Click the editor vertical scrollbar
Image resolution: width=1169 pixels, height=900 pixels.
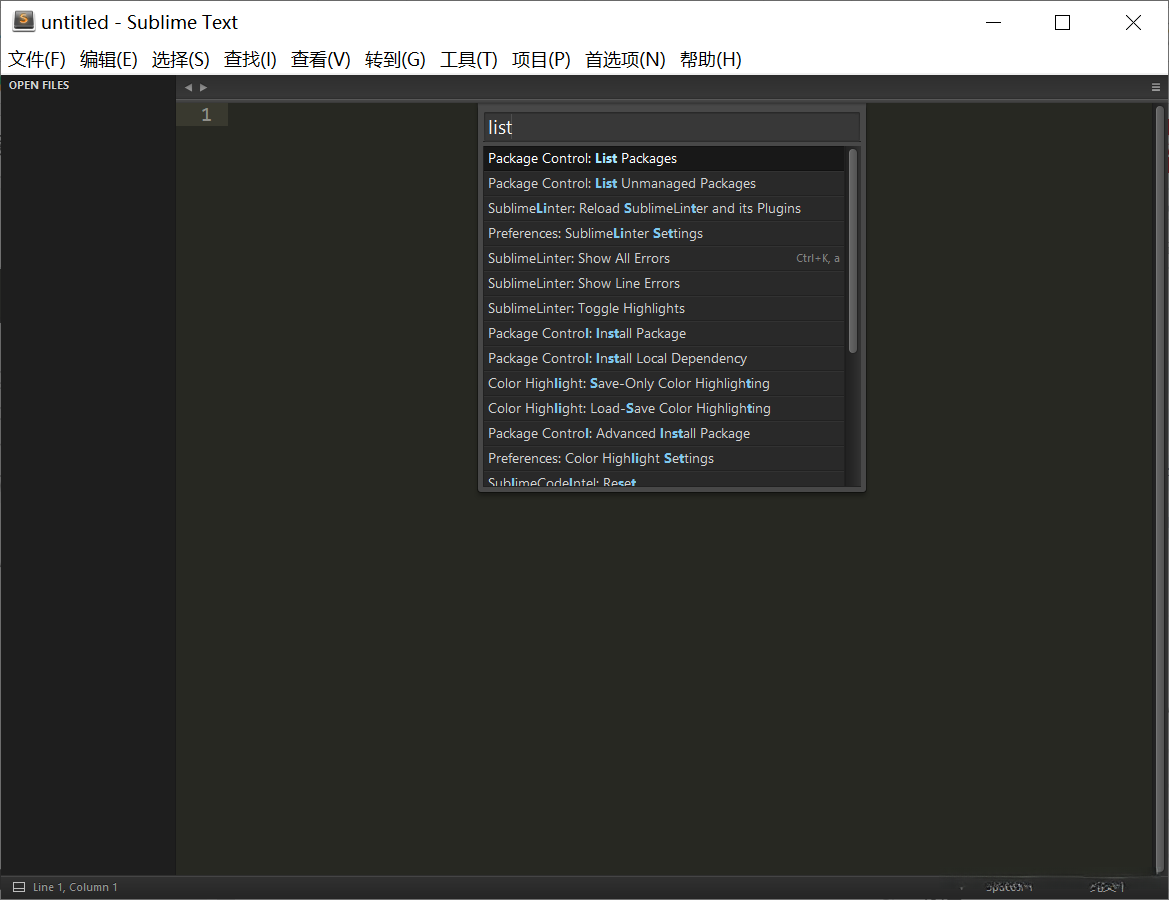(1159, 488)
